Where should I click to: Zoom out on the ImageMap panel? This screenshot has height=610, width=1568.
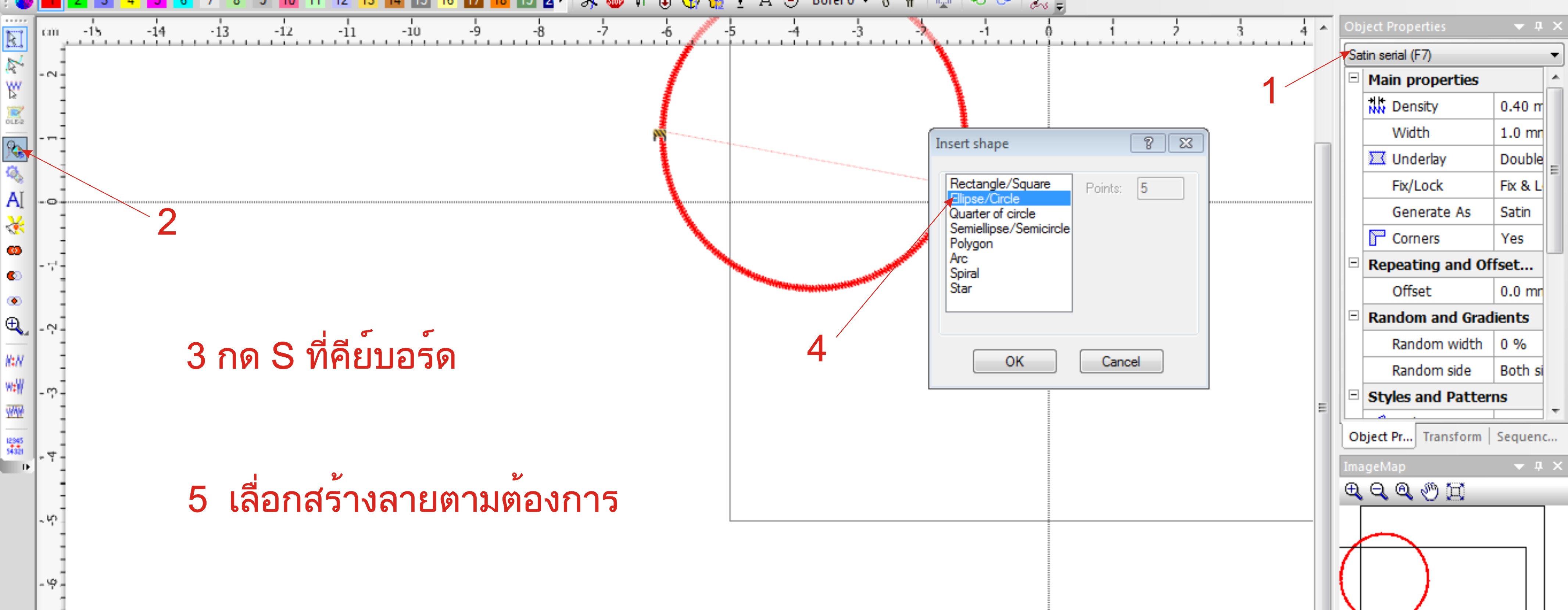tap(1379, 491)
